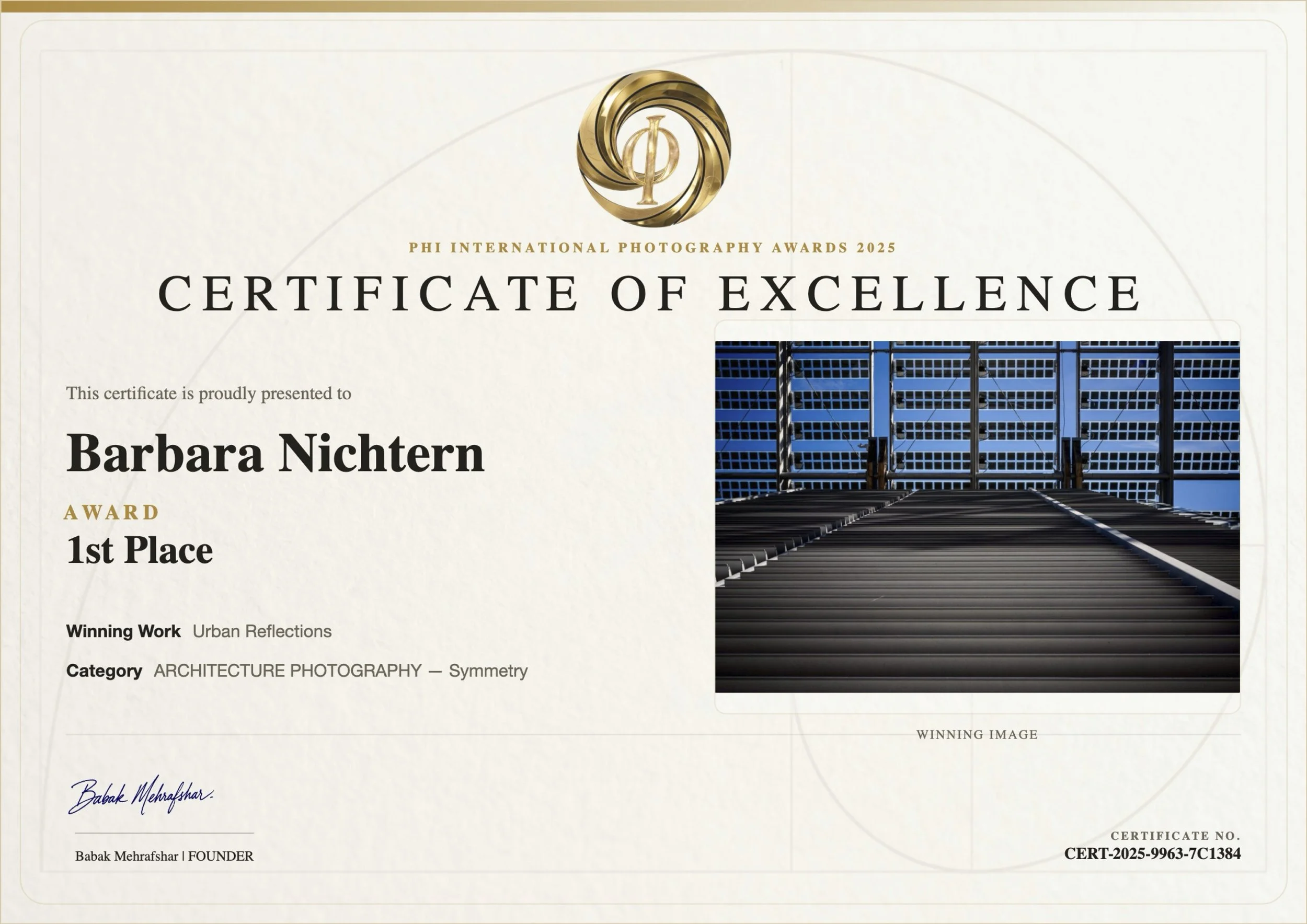Select 'ARCHITECTURE PHOTOGRAPHY — Symmetry' category value

click(x=340, y=671)
